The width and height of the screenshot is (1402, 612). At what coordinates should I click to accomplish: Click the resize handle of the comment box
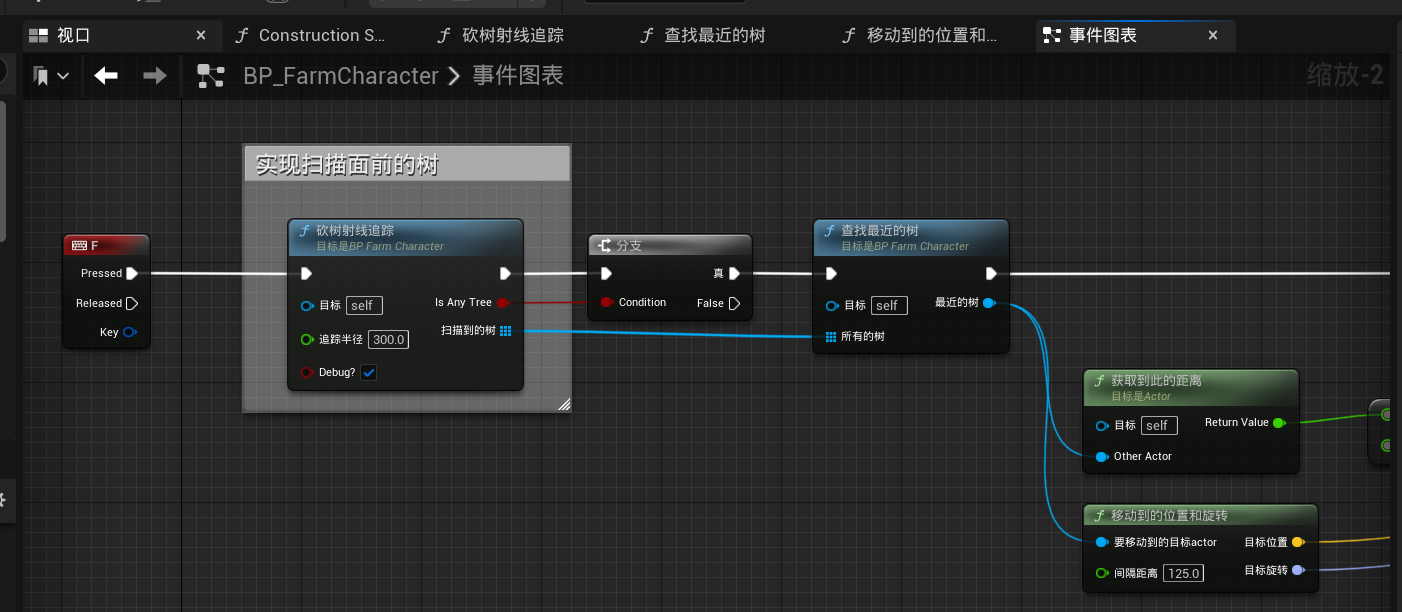point(563,404)
